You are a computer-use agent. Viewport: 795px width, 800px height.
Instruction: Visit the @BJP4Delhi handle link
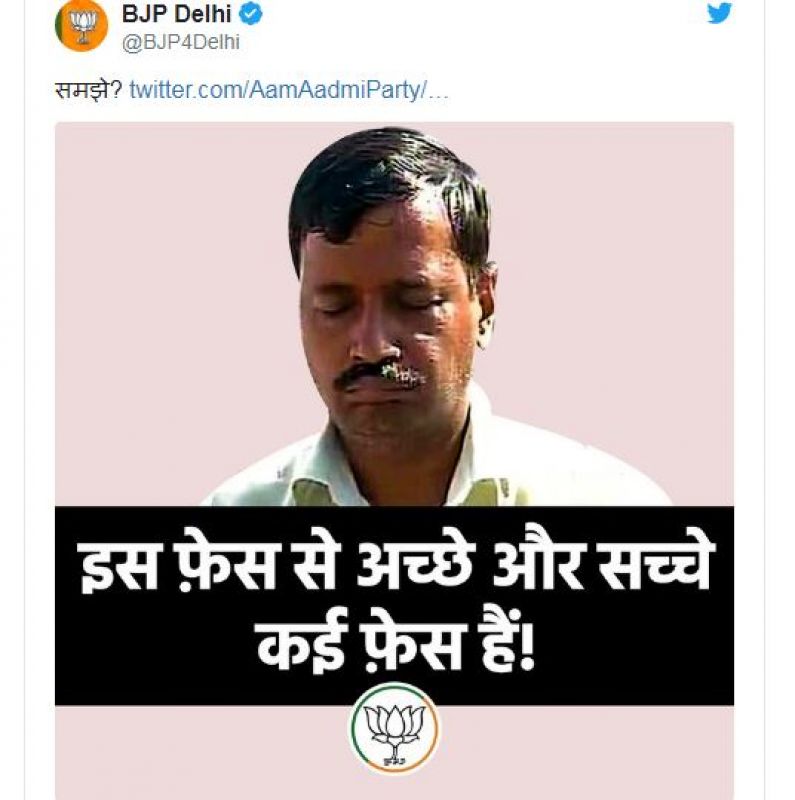(x=181, y=42)
